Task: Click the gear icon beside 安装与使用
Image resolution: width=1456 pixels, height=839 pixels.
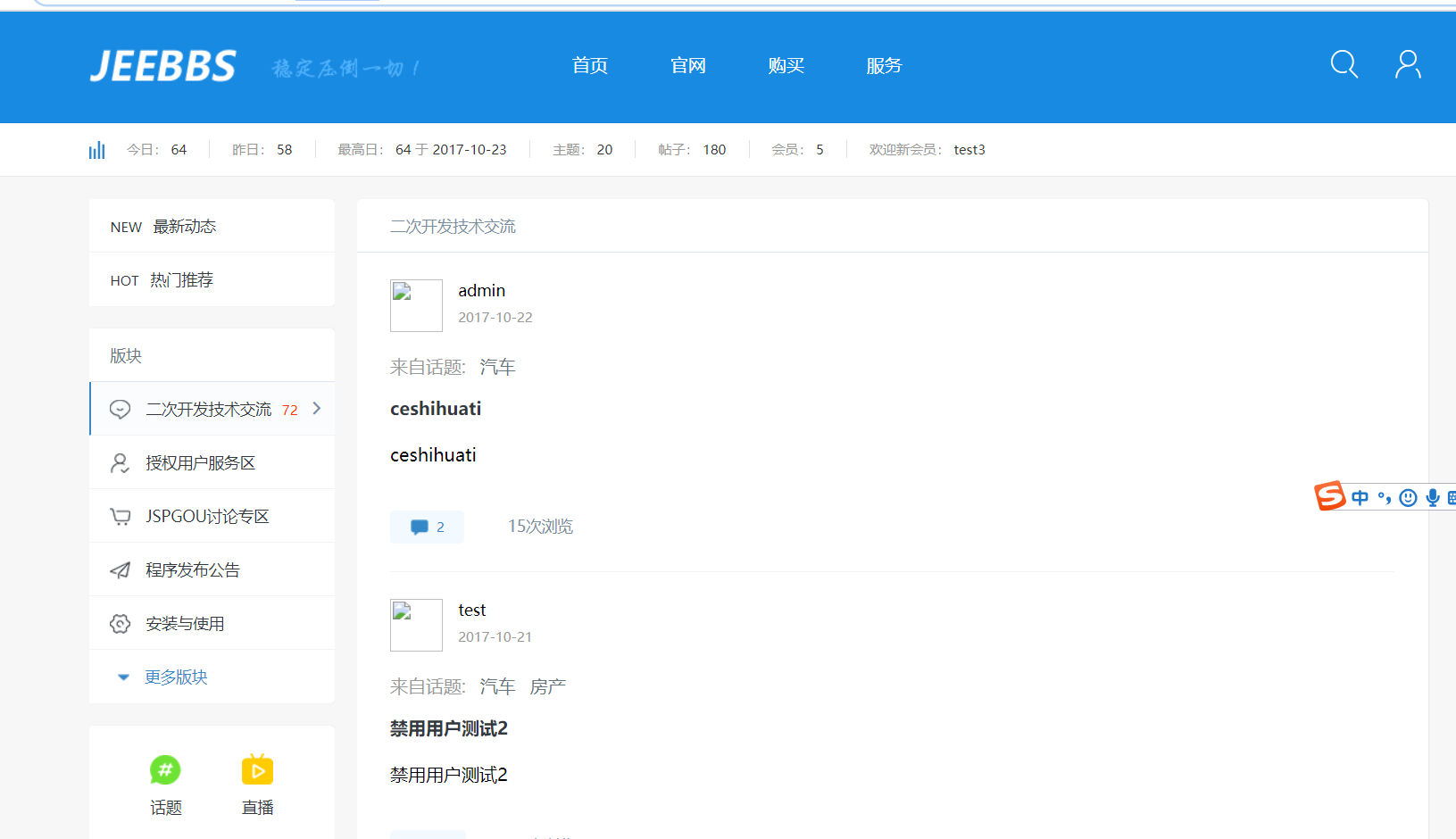Action: (121, 623)
